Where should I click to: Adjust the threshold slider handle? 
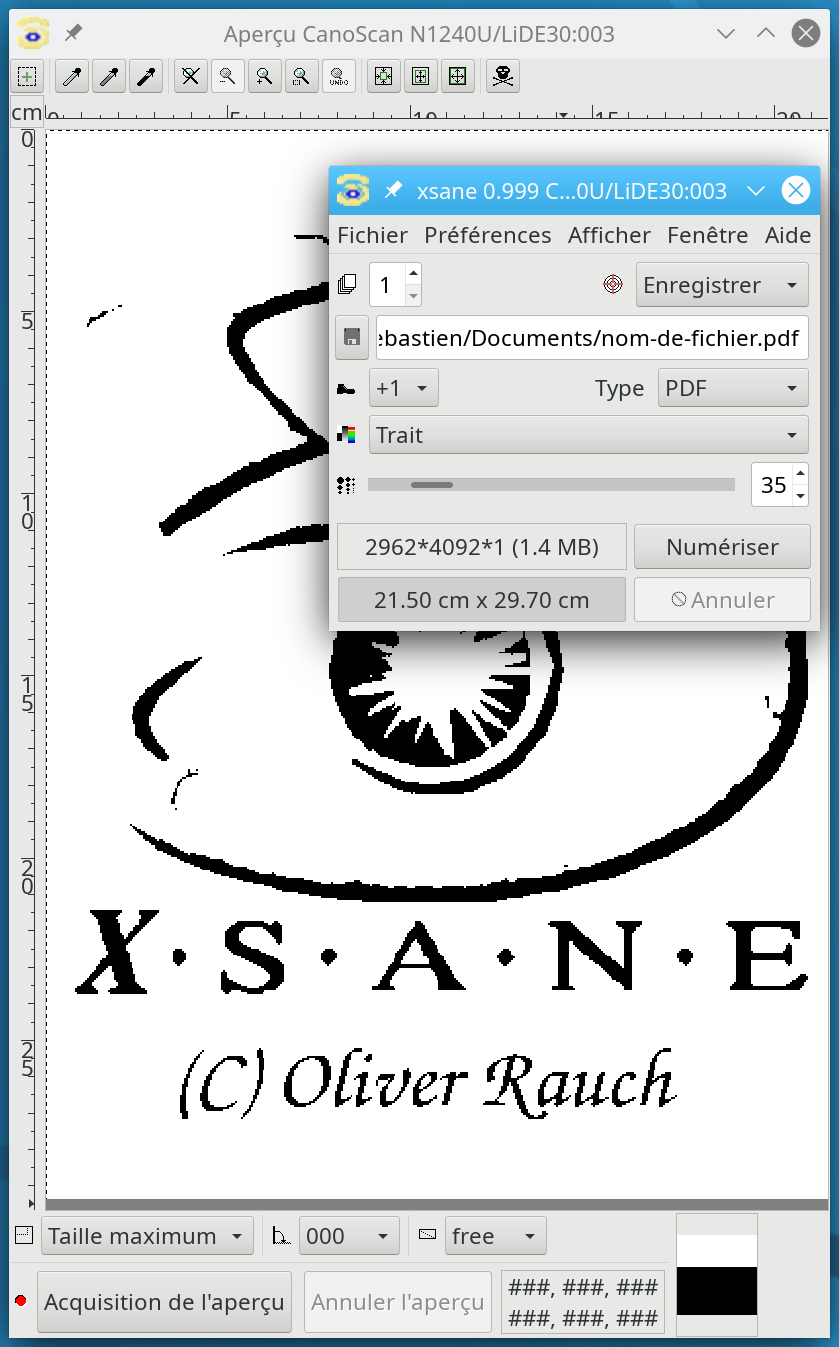431,485
